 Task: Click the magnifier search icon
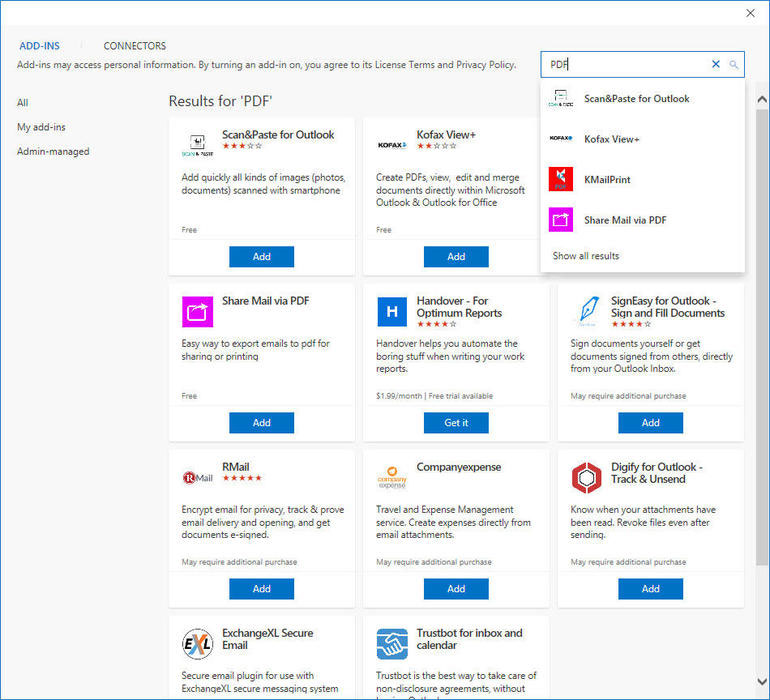coord(733,64)
